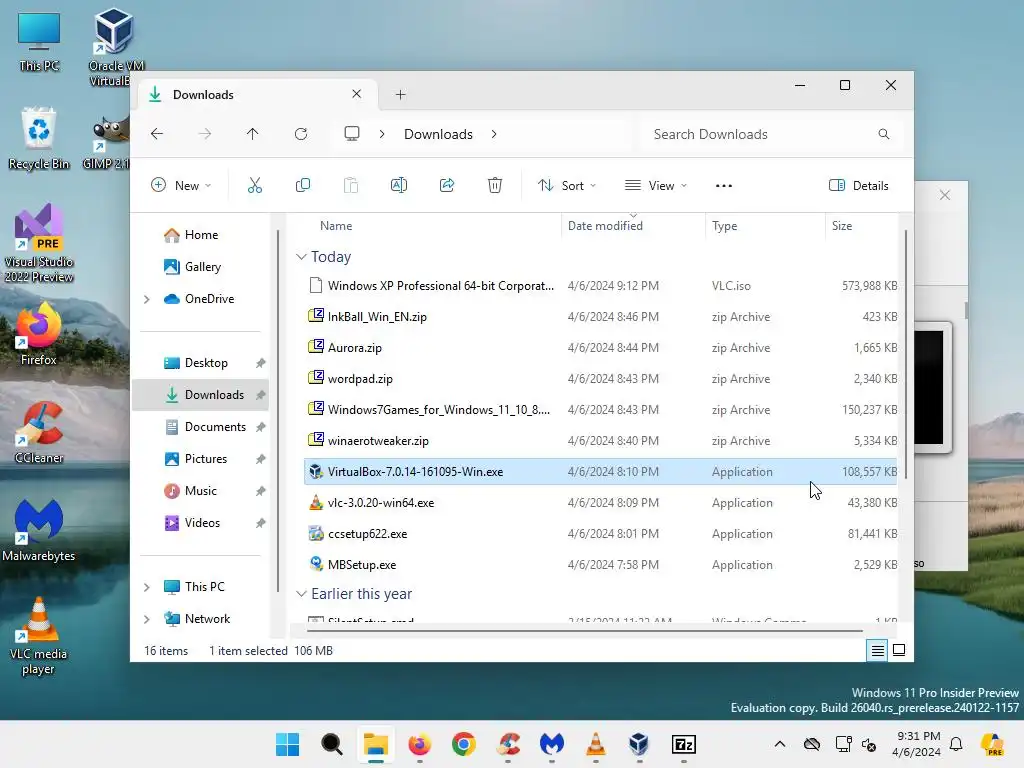Open CCleaner desktop shortcut
Screen dimensions: 1024x768
tap(39, 432)
